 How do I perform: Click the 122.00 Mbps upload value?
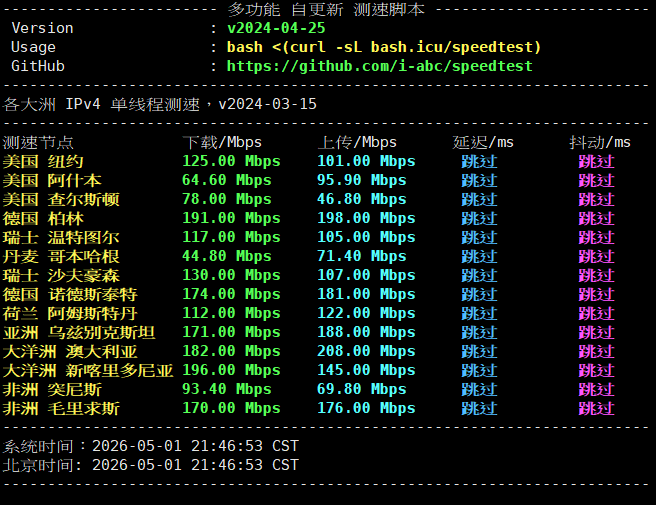coord(366,313)
